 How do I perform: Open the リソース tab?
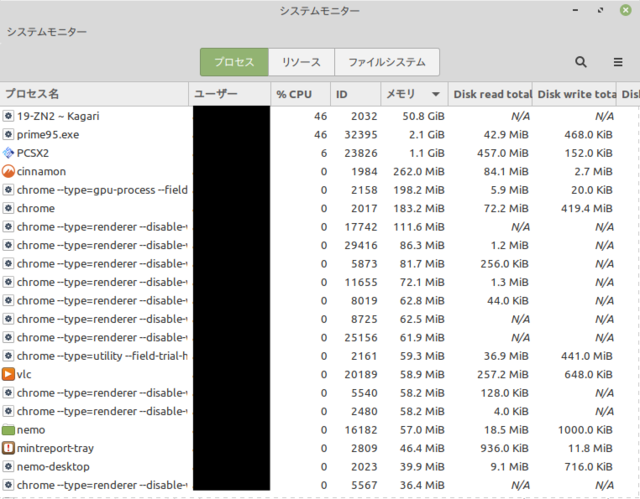coord(301,62)
